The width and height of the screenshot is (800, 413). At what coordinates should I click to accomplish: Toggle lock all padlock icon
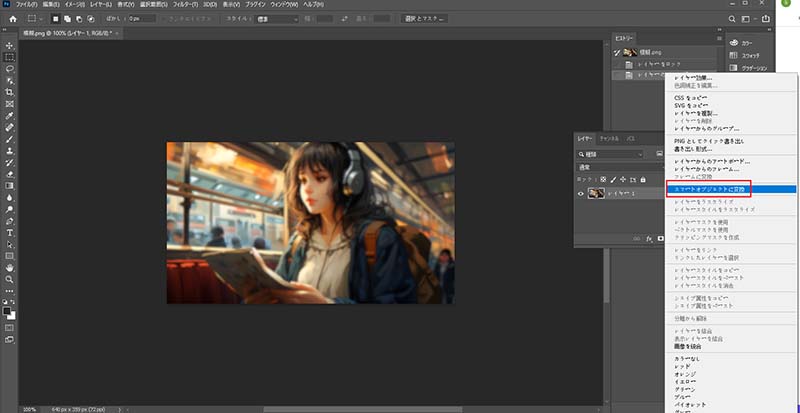tap(643, 180)
